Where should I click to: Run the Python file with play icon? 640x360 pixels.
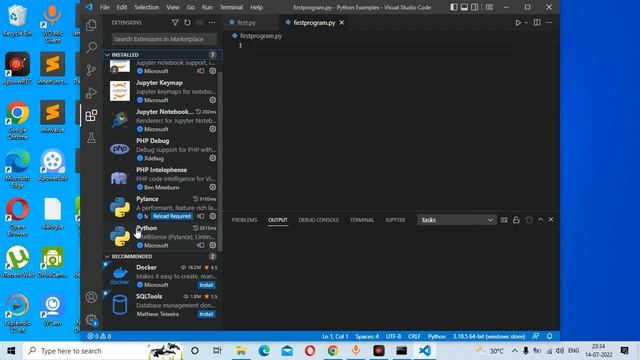point(518,23)
